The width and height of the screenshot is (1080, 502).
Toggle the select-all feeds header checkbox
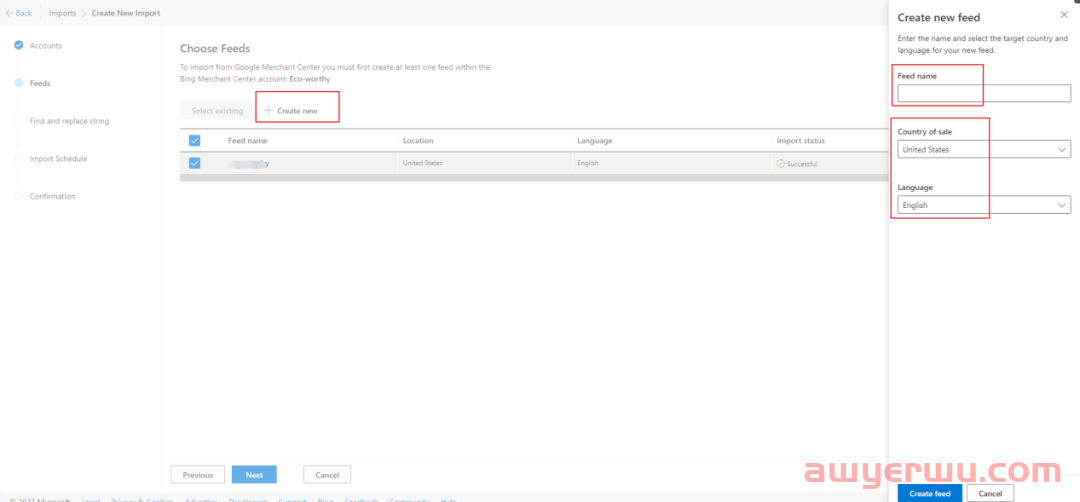click(194, 140)
